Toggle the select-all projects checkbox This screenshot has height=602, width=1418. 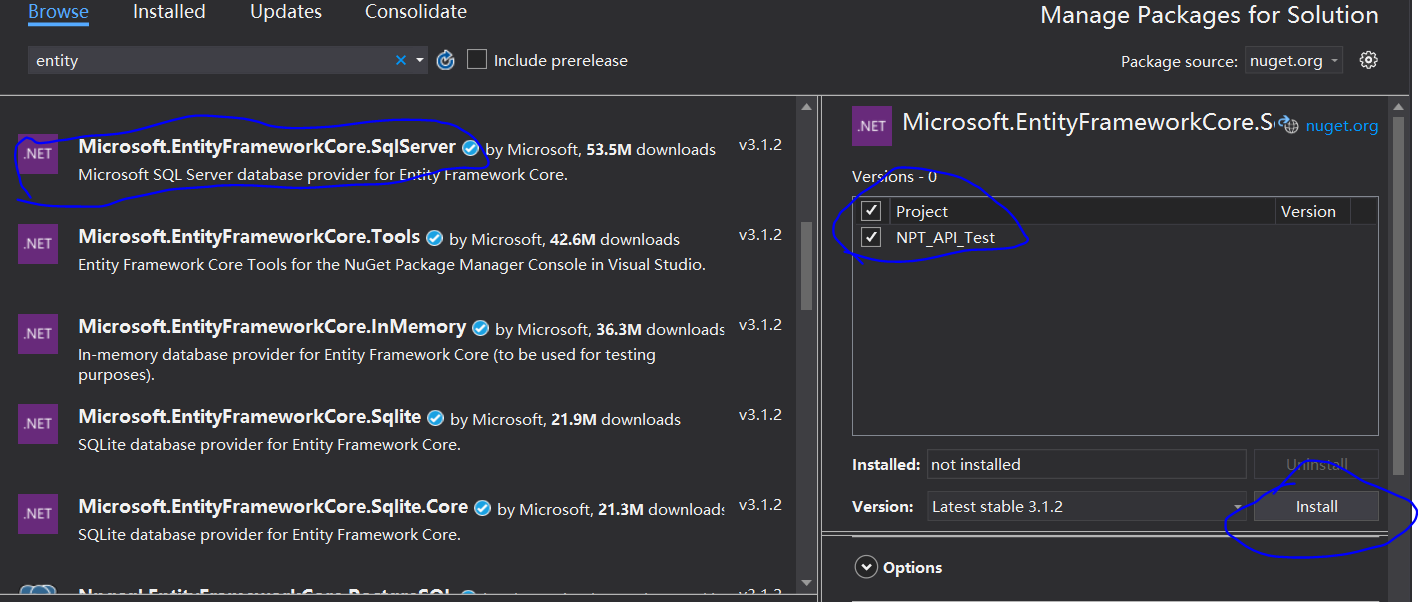click(871, 211)
